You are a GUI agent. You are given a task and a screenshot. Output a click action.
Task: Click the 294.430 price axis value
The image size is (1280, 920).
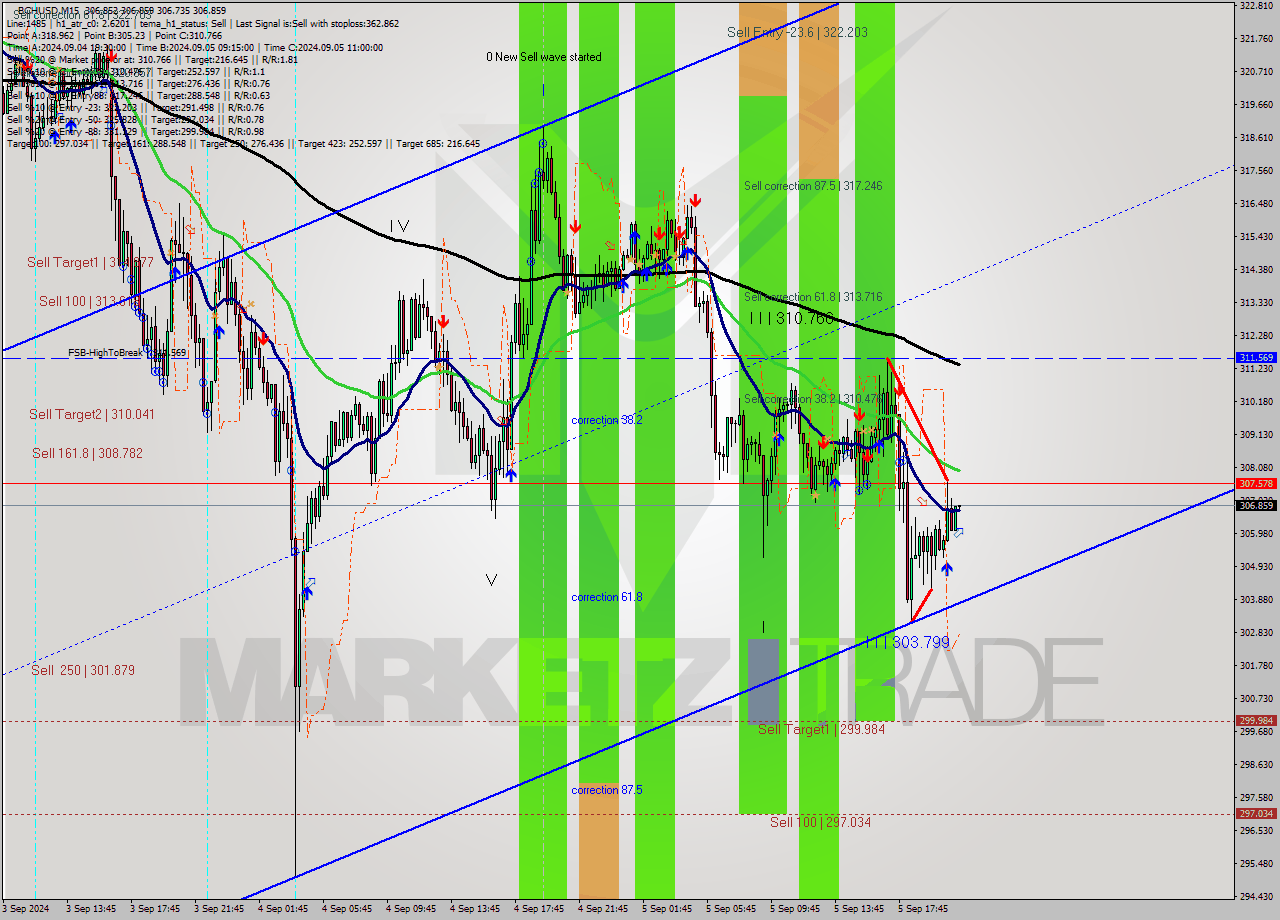pos(1256,897)
